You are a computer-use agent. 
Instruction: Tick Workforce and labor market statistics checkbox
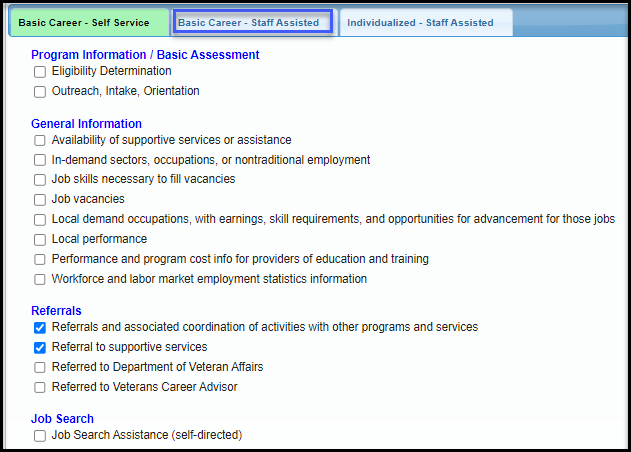tap(40, 280)
